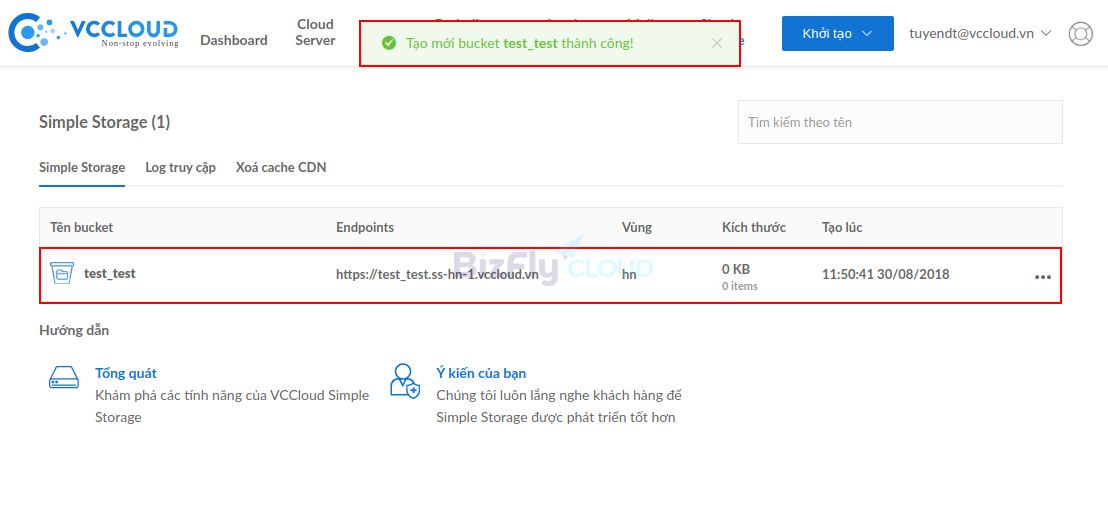Open Cloud Server in the top navigation
1108x520 pixels.
315,32
